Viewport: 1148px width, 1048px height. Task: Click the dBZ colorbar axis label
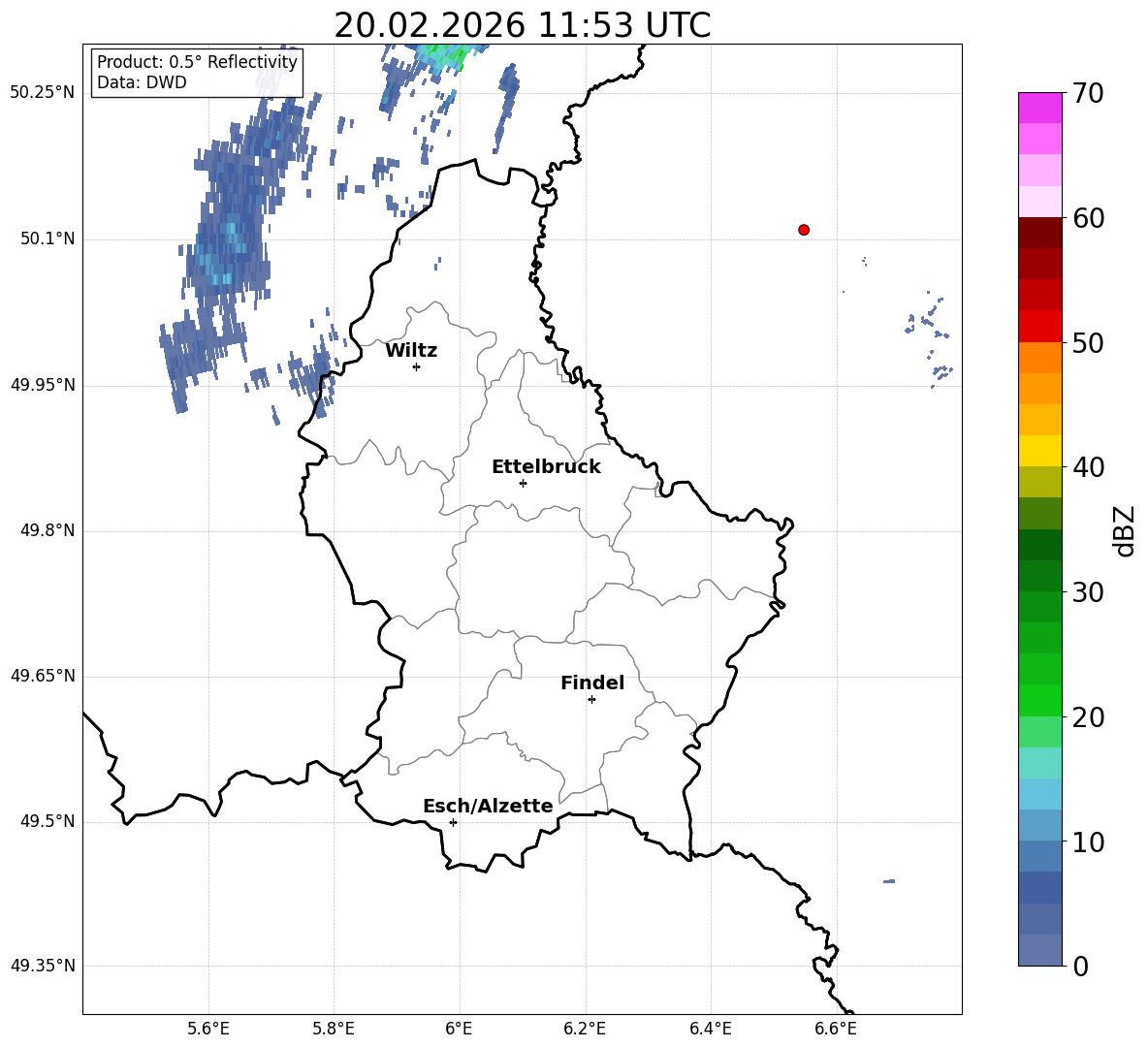(x=1125, y=530)
